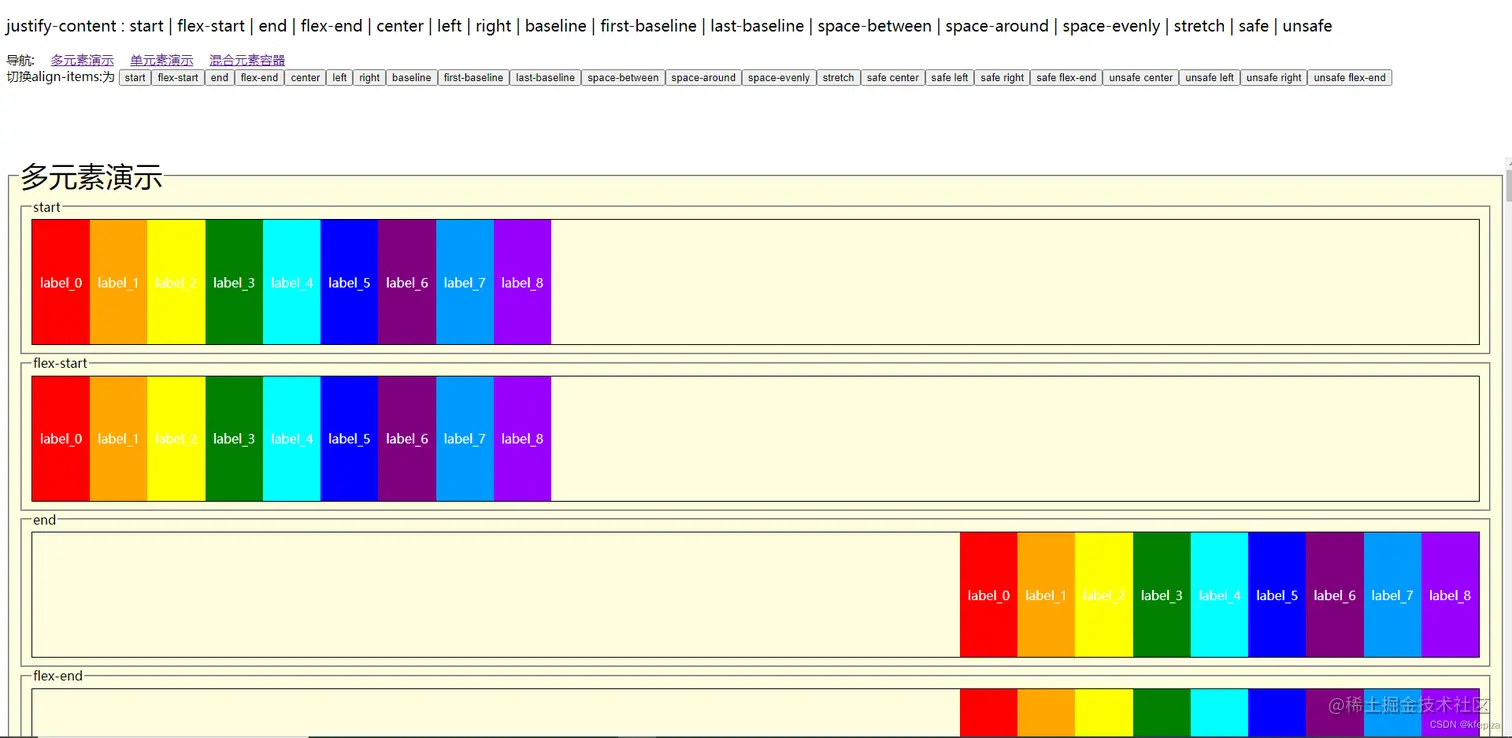Image resolution: width=1512 pixels, height=738 pixels.
Task: Click orange label_1 box in end row
Action: 1046,595
